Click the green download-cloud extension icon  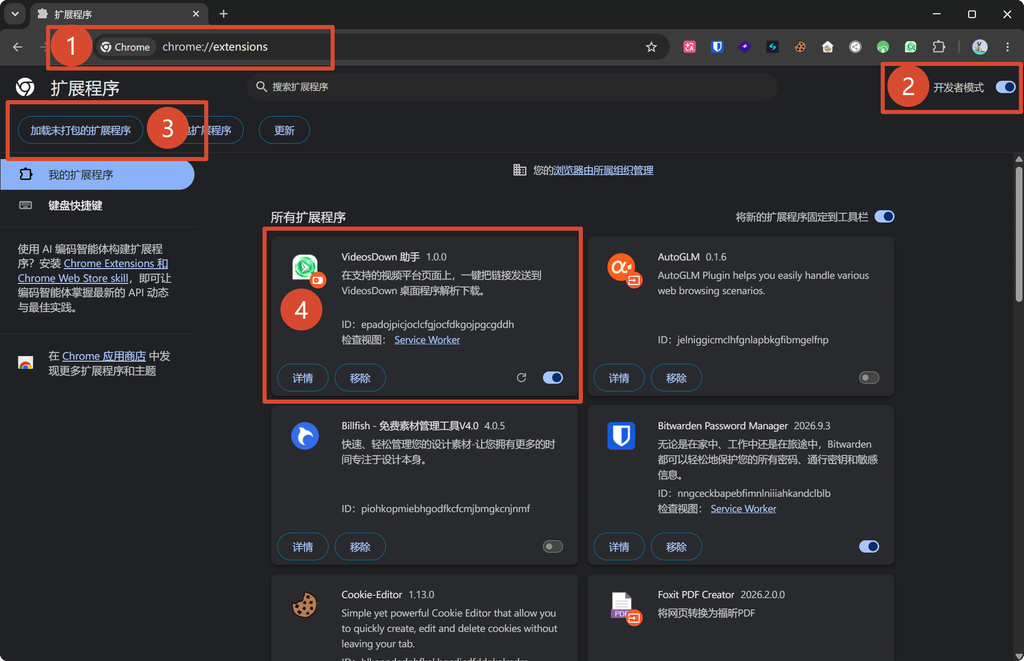point(883,47)
